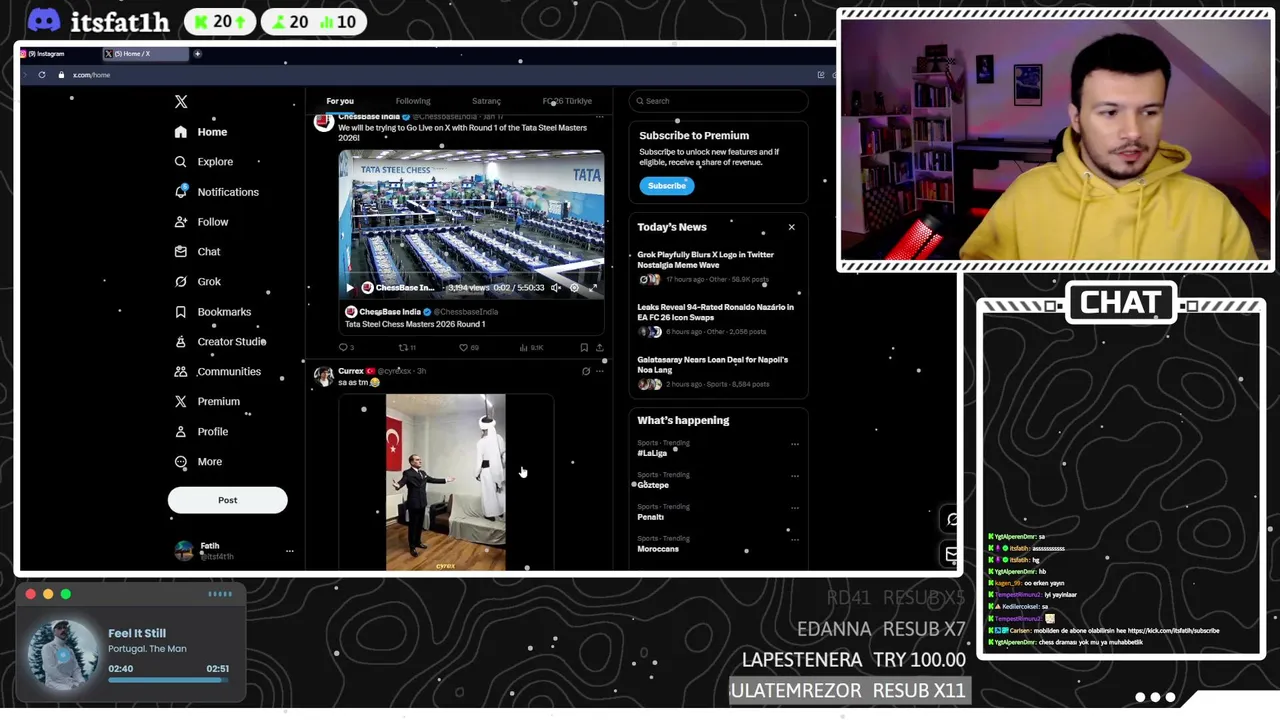Screen dimensions: 1280x720
Task: Open more options on ChessBase post
Action: pyautogui.click(x=599, y=118)
